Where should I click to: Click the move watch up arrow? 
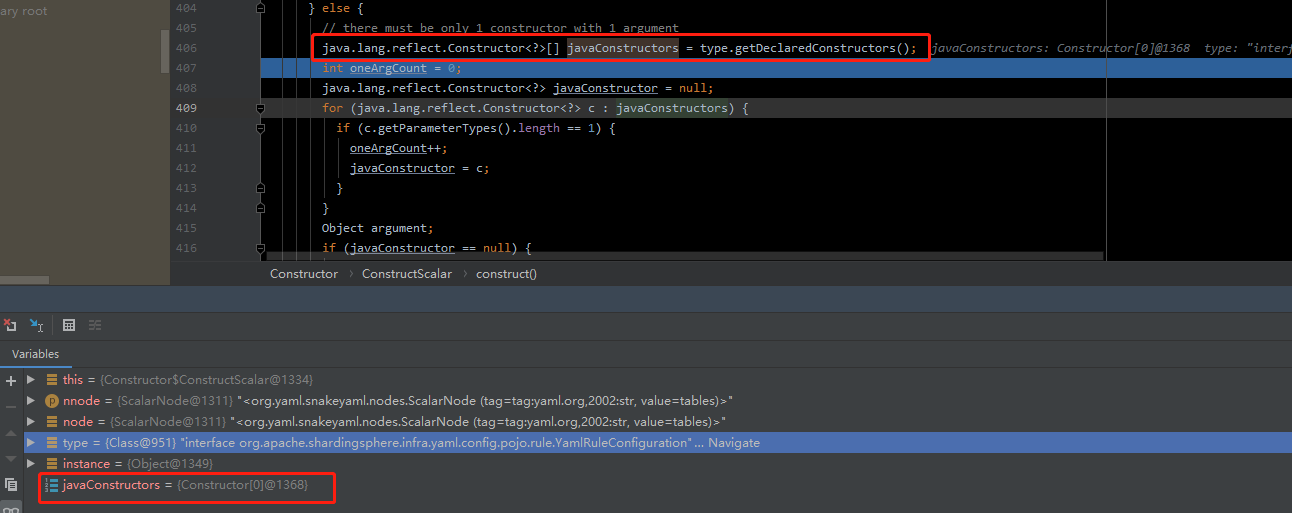tap(11, 432)
